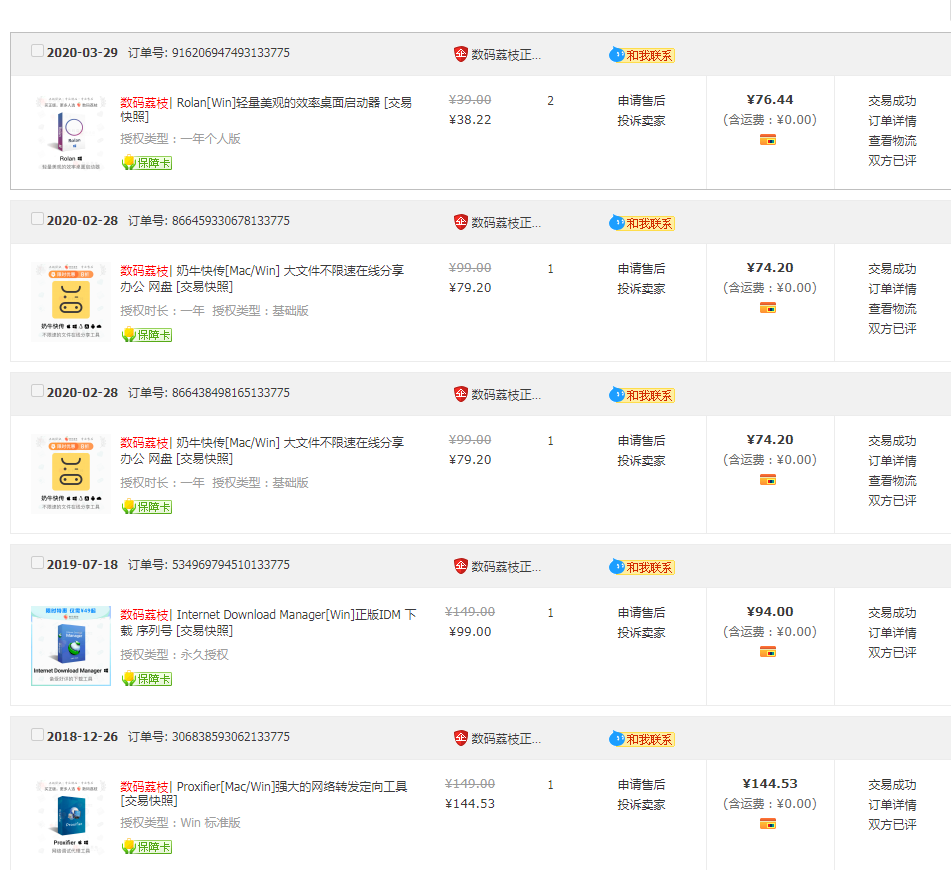Open 订单详情 for the Rolan order
Viewport: 951px width, 870px height.
click(x=892, y=121)
